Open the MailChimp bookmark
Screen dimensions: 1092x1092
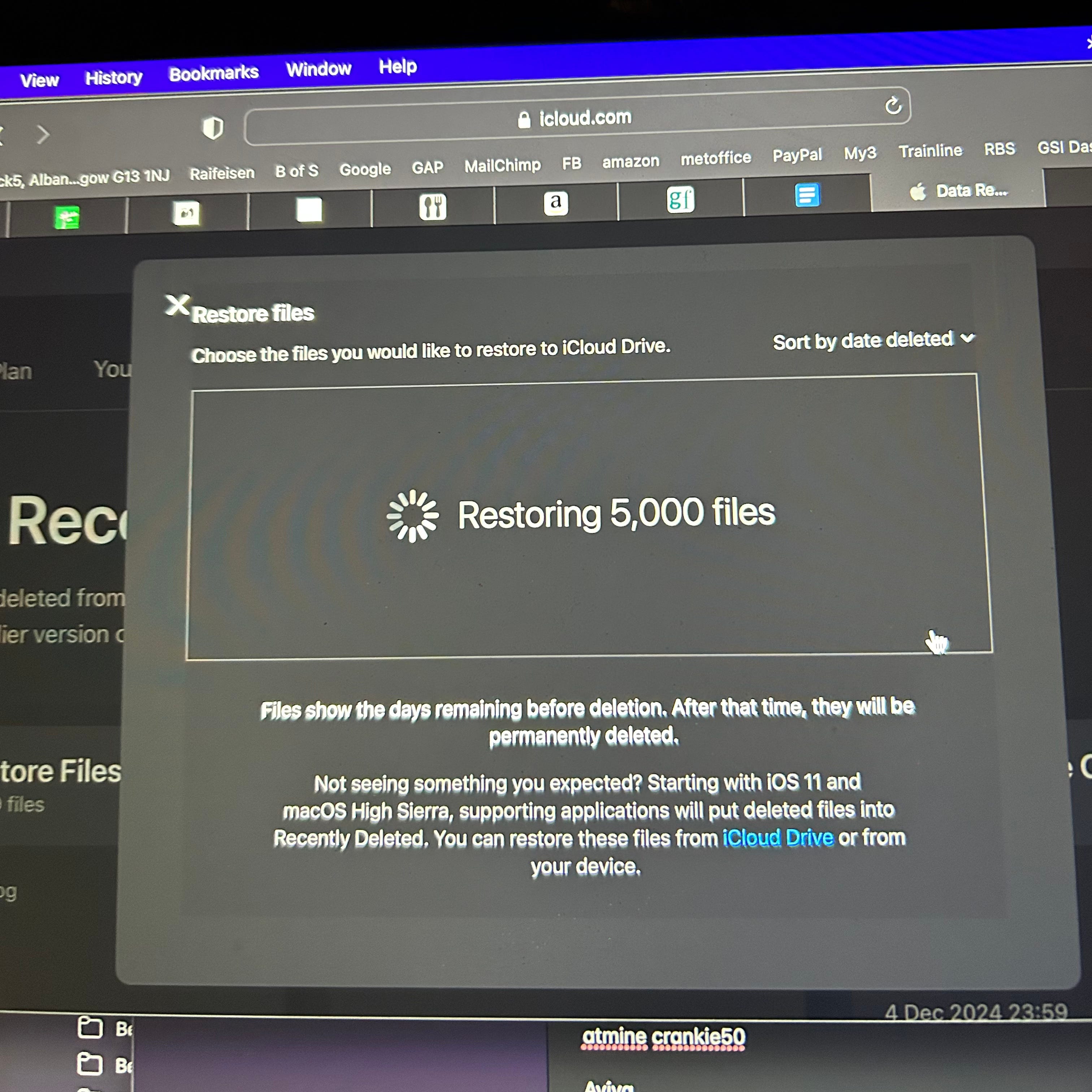(x=502, y=166)
